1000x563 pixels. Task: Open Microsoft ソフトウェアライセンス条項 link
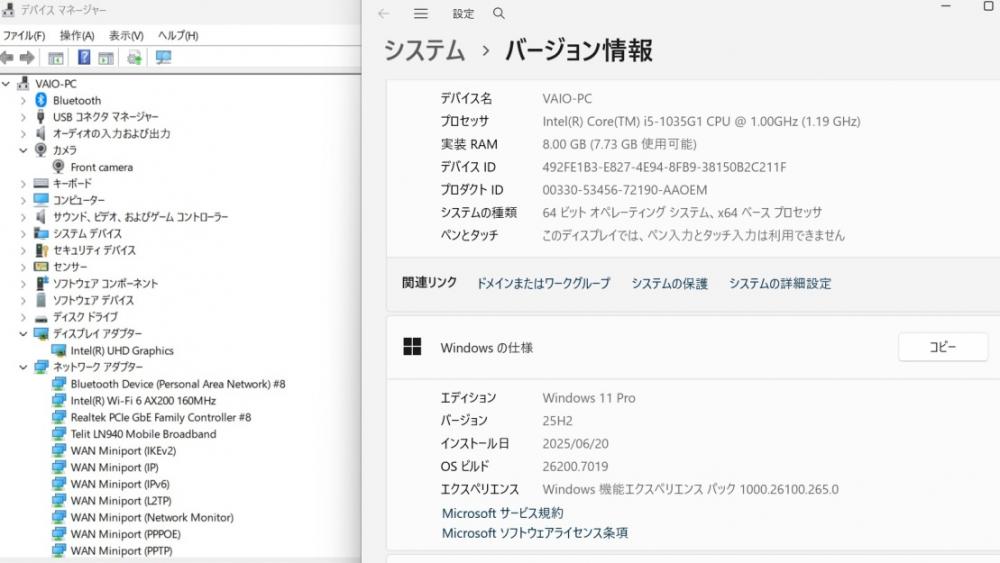[534, 533]
